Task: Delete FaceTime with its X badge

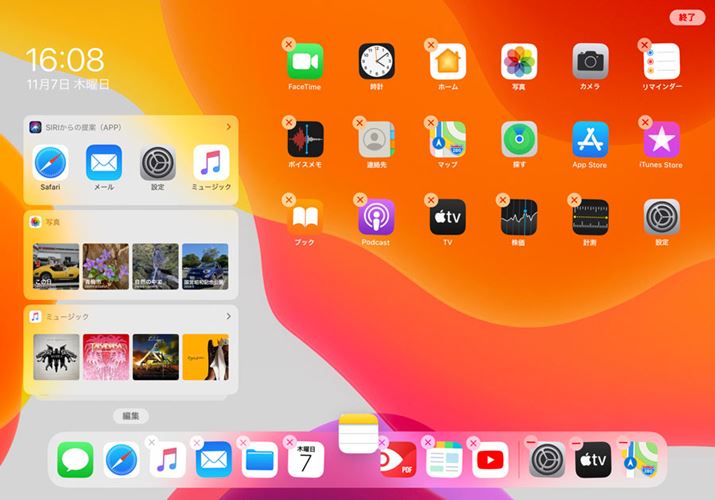Action: click(x=289, y=44)
